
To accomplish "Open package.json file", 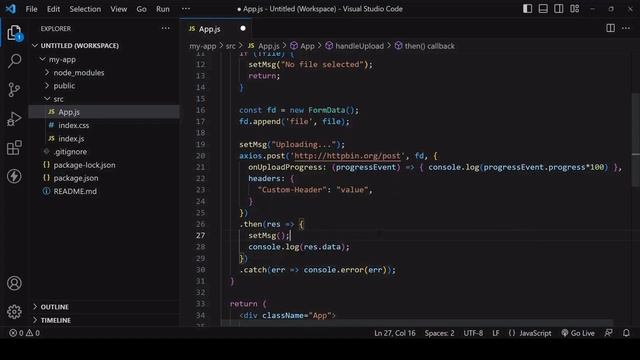I will click(x=76, y=178).
